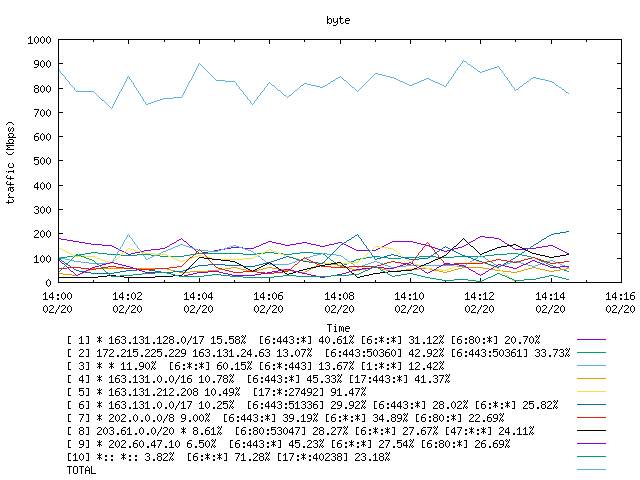Click the x-axis time label 14:16
Image resolution: width=640 pixels, height=480 pixels.
point(620,296)
